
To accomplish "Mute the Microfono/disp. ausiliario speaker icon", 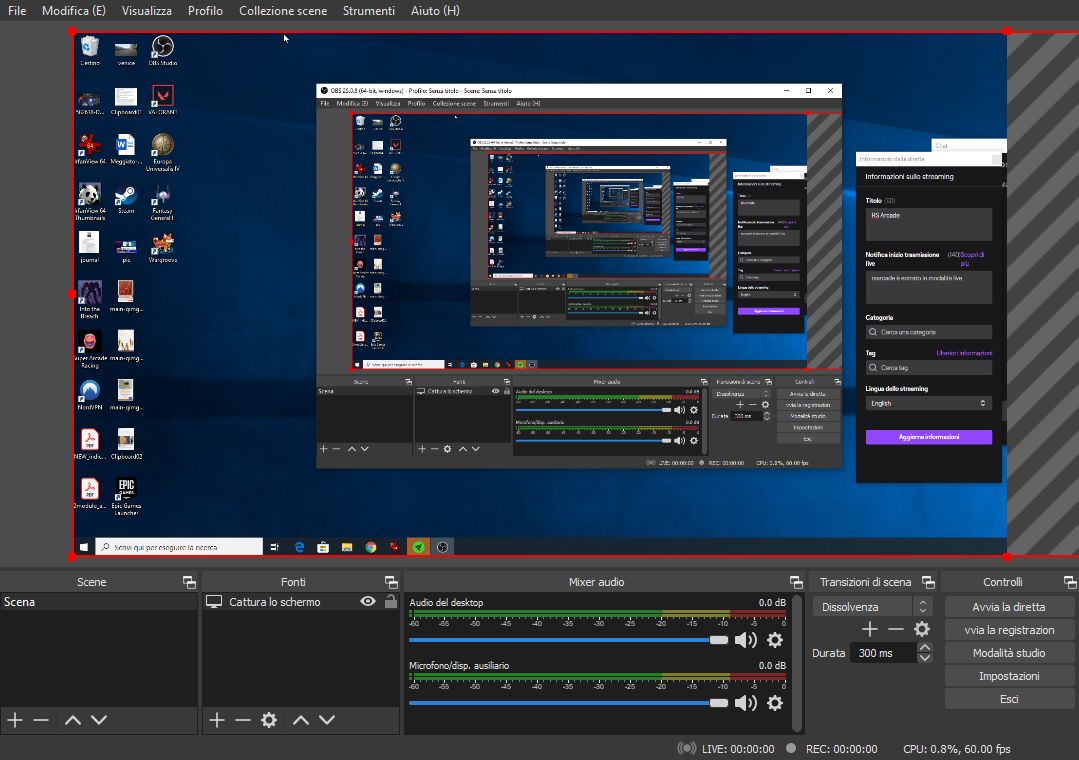I will coord(745,703).
